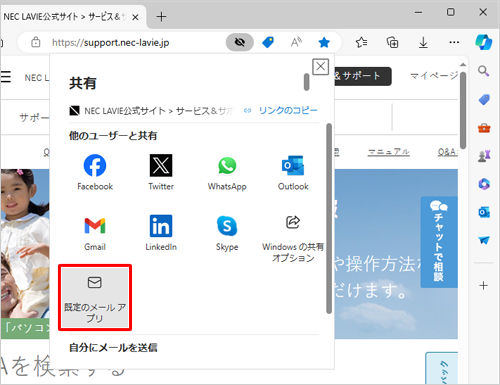This screenshot has width=500, height=385.
Task: Click 自分にメールを送信 section label
Action: point(113,348)
